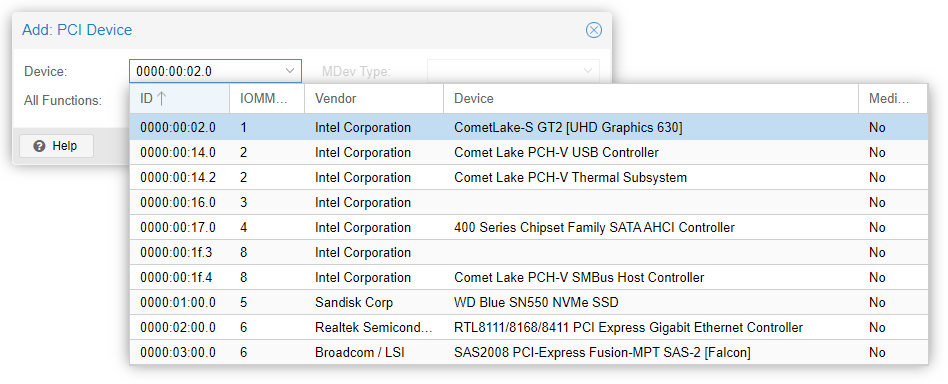Sort by the ID column header
The width and height of the screenshot is (948, 384).
click(180, 99)
